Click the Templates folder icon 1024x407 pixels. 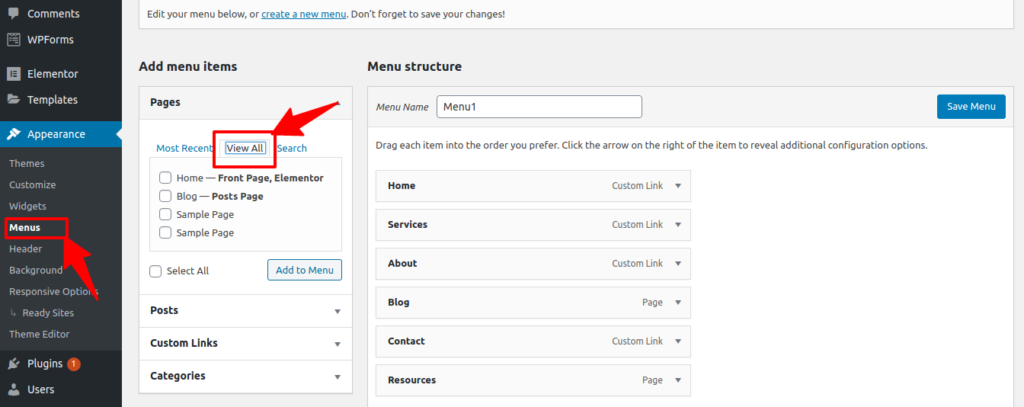point(13,100)
